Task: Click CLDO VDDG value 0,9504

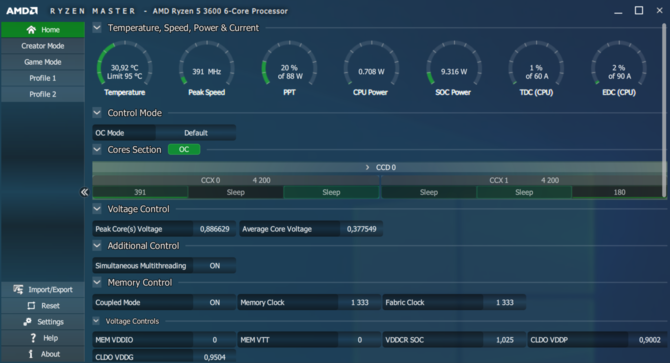Action: [215, 357]
